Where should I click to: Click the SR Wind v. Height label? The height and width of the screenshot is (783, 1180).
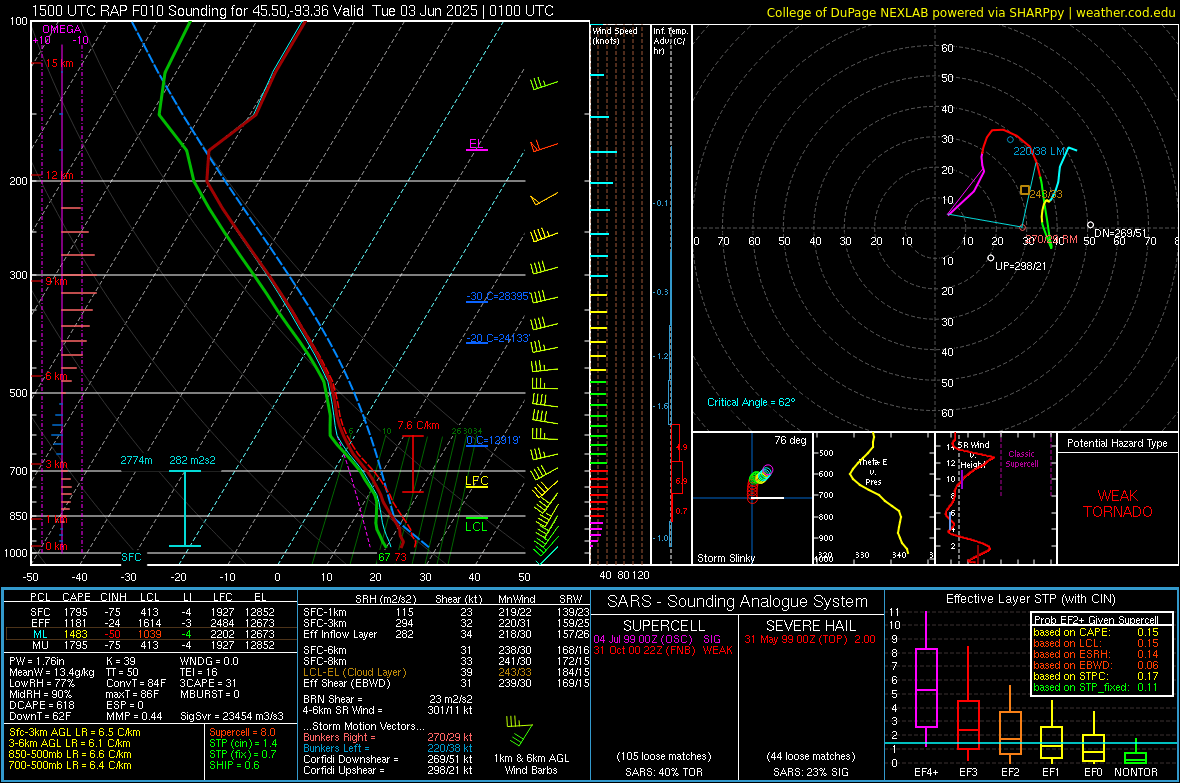click(973, 455)
